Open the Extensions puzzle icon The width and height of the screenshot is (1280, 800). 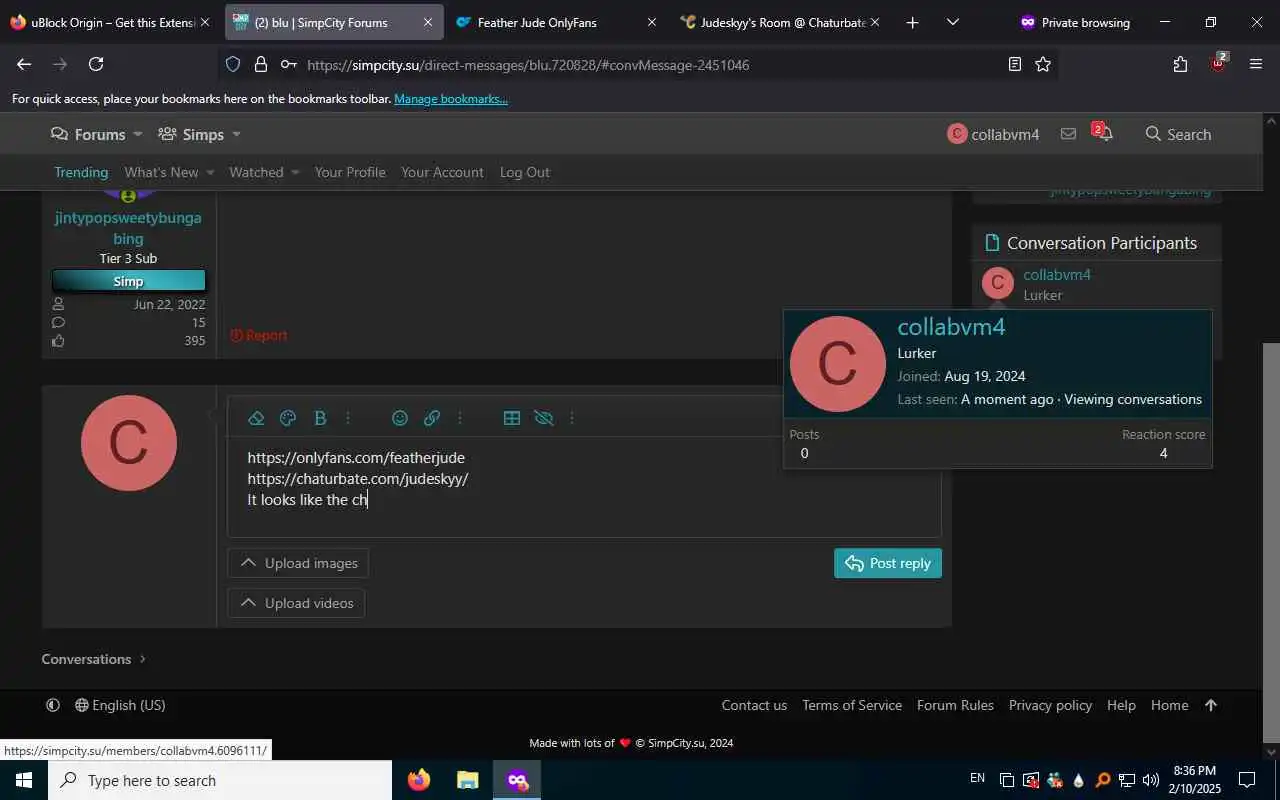point(1180,64)
